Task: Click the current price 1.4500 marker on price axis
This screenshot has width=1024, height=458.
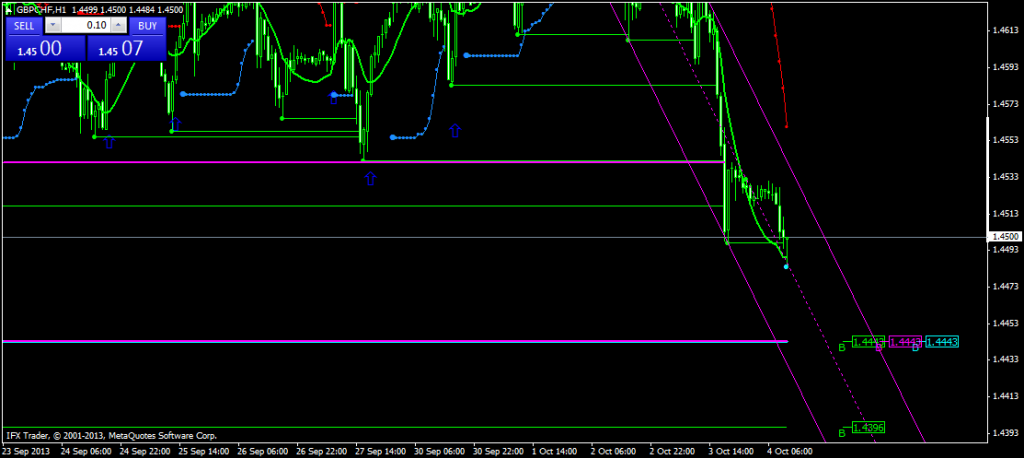Action: [x=1003, y=236]
